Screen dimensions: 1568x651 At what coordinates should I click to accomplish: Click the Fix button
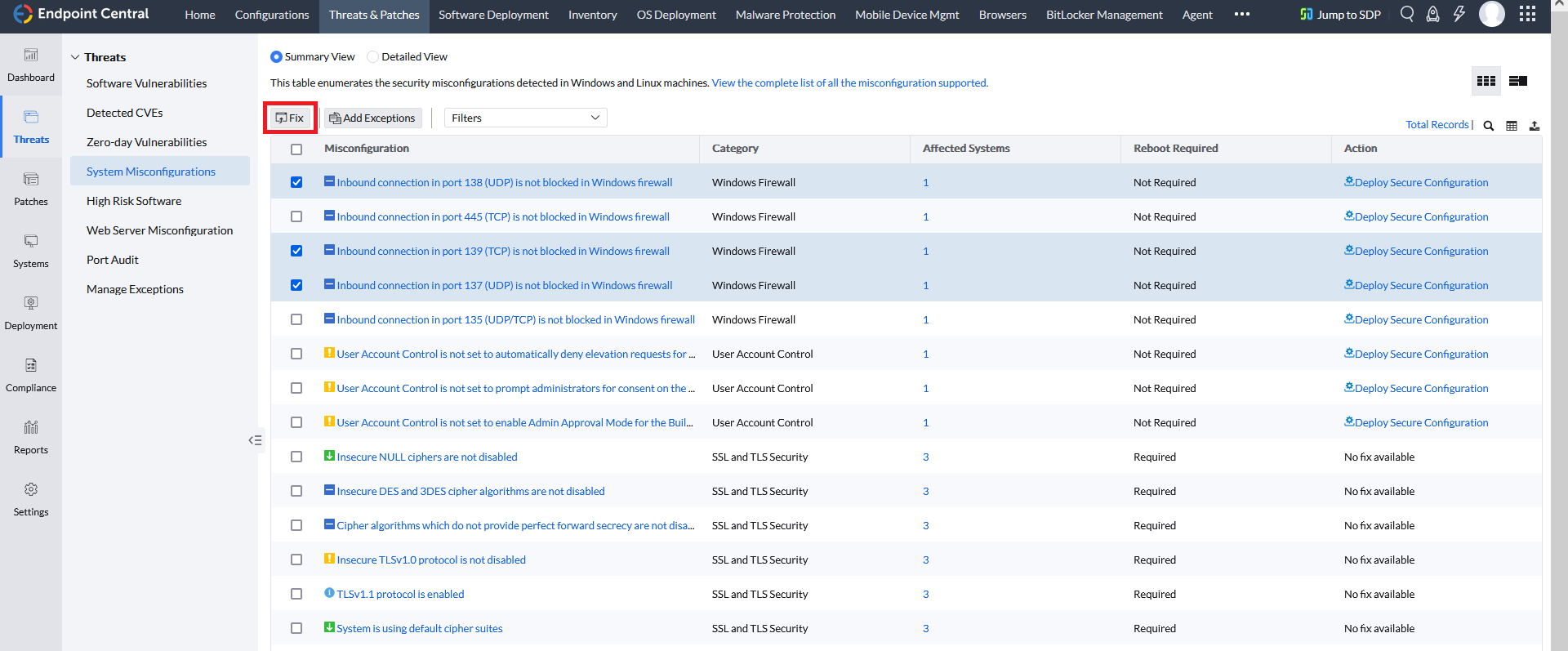pyautogui.click(x=290, y=118)
